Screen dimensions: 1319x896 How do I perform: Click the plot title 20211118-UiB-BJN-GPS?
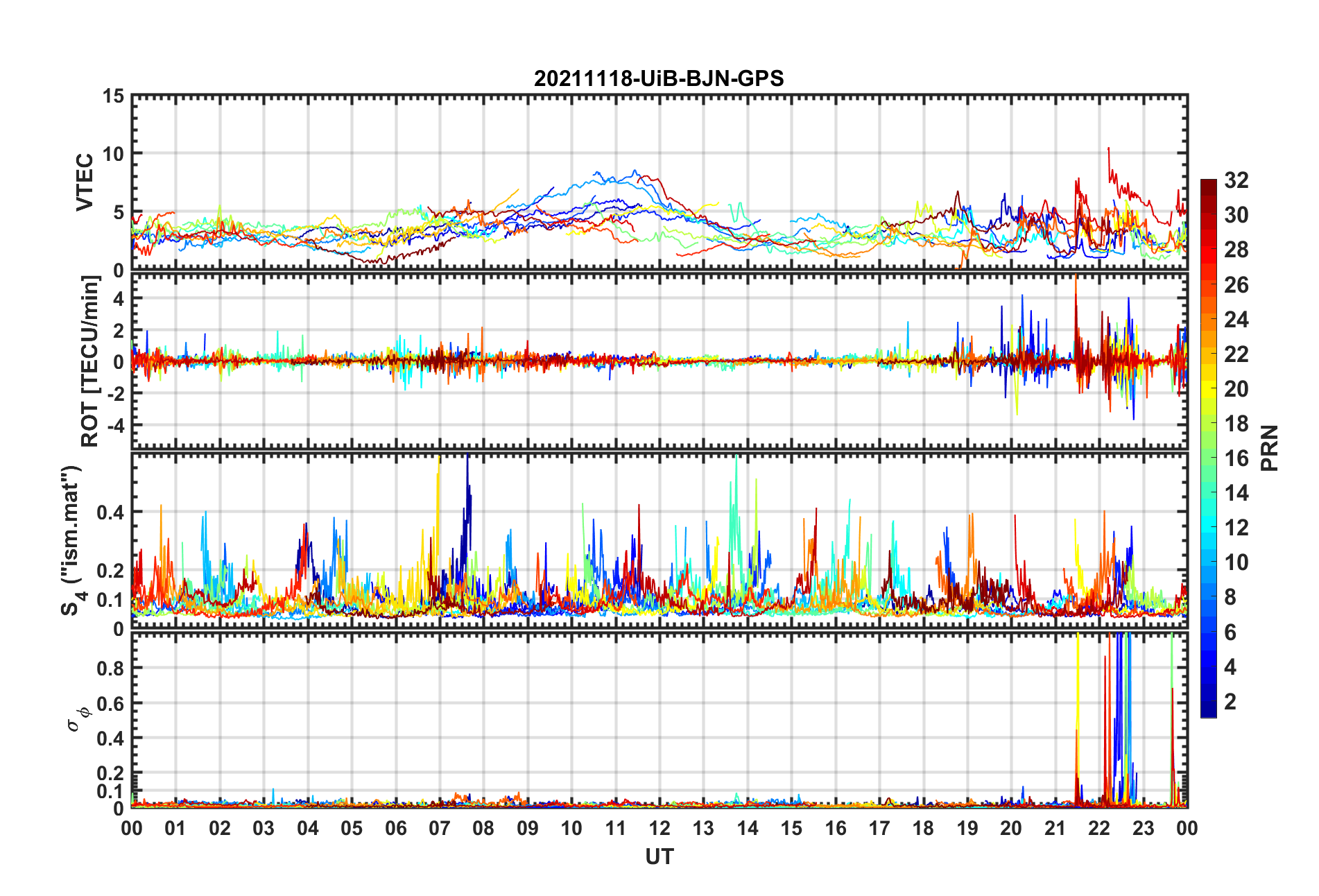[x=659, y=78]
